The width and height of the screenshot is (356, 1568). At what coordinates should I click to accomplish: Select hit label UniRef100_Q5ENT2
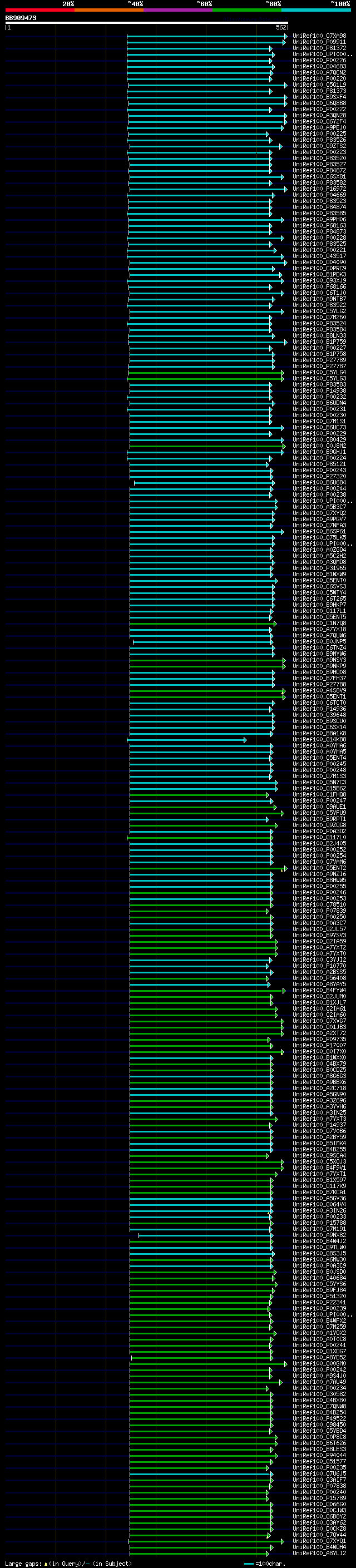click(319, 868)
